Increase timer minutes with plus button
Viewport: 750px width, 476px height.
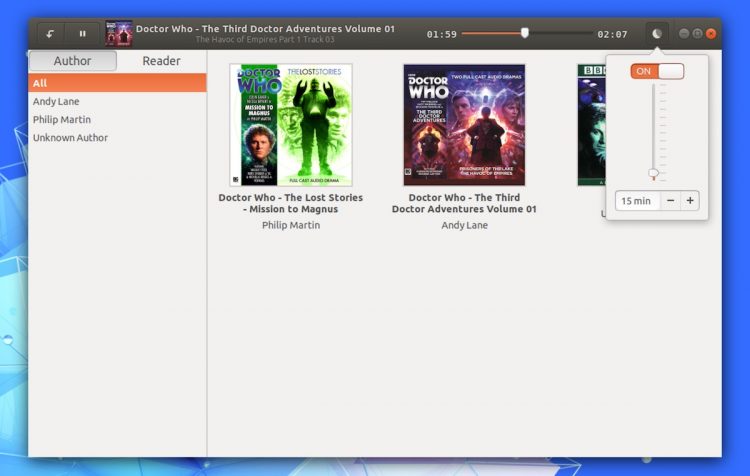coord(690,201)
